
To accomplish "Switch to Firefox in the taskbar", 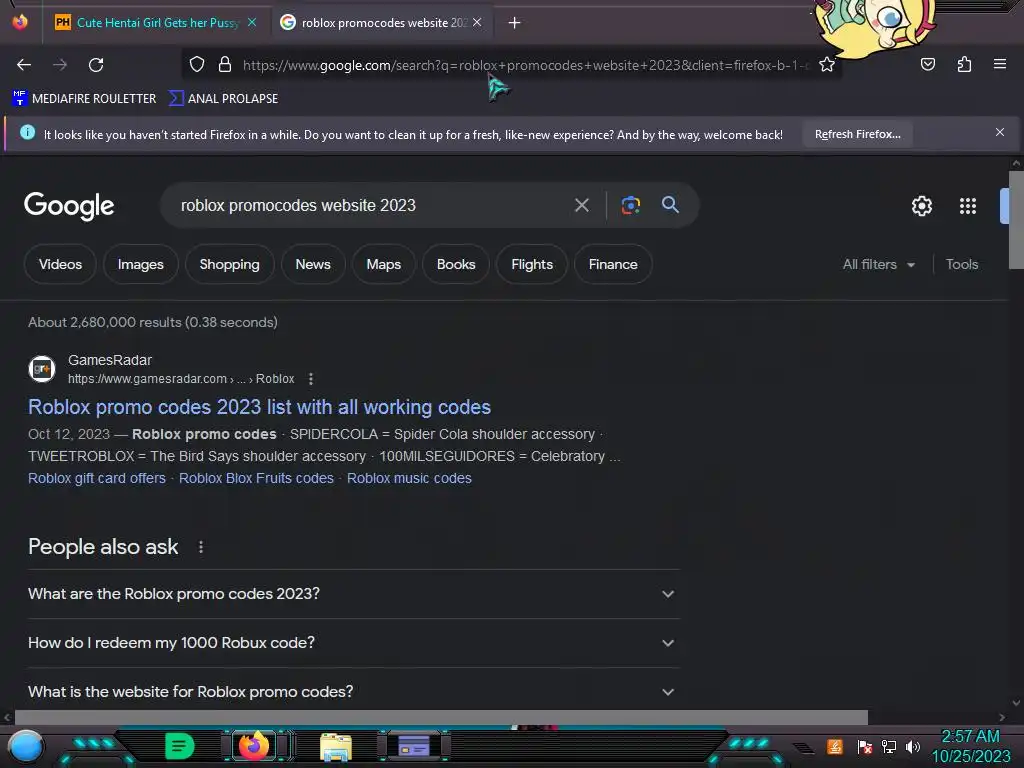I will point(254,745).
